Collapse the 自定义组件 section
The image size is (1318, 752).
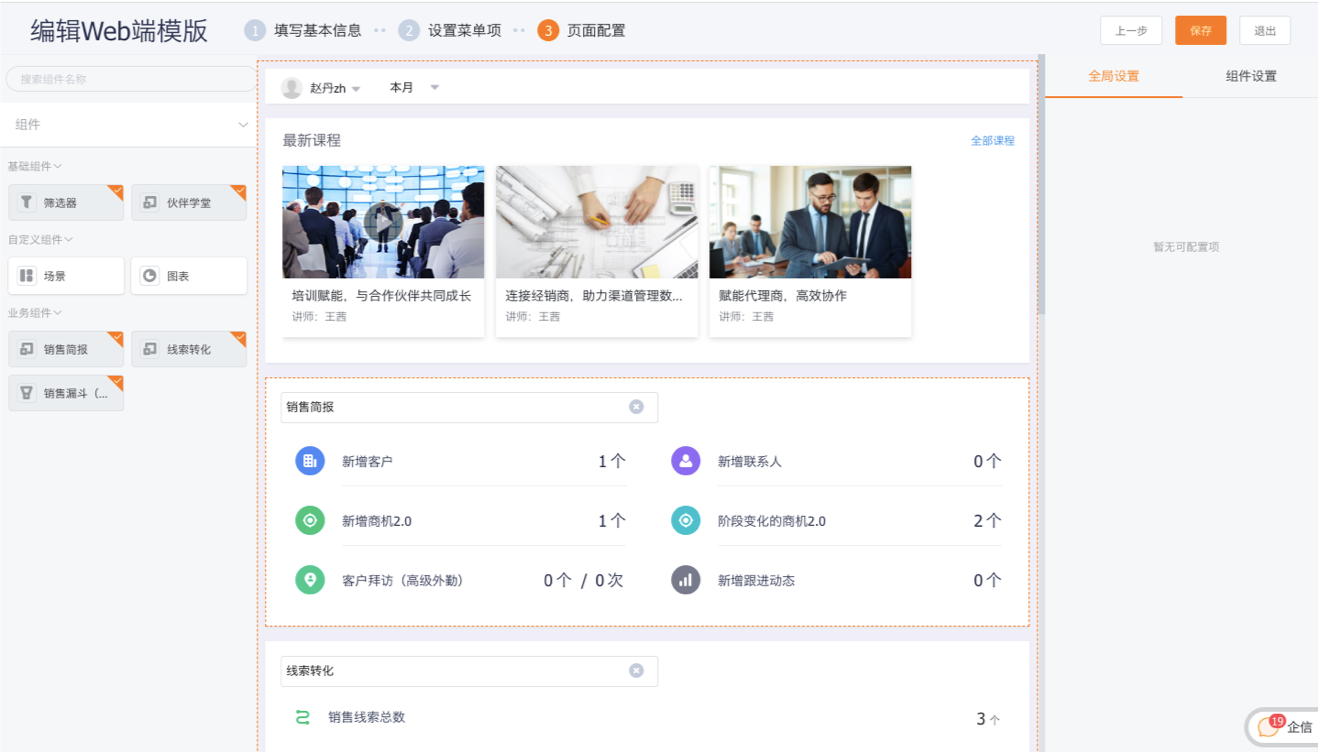(41, 240)
